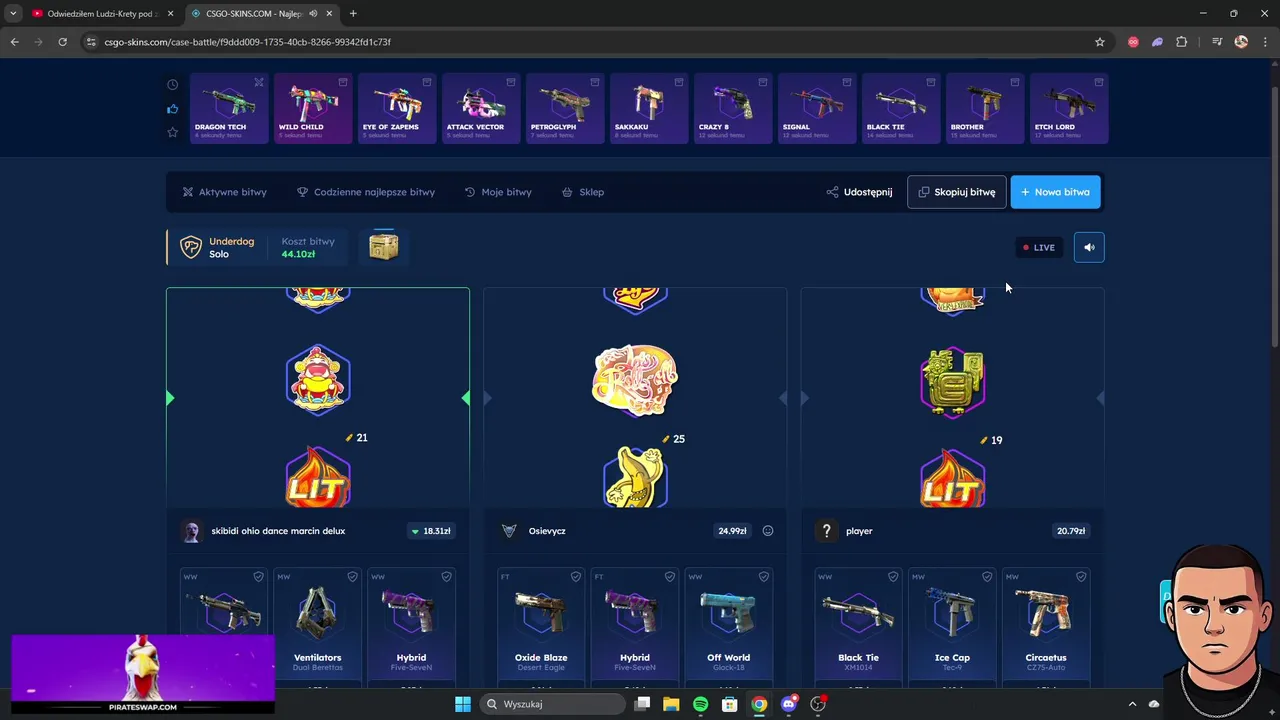Click Udostępnij share link
1280x720 pixels.
click(x=860, y=192)
